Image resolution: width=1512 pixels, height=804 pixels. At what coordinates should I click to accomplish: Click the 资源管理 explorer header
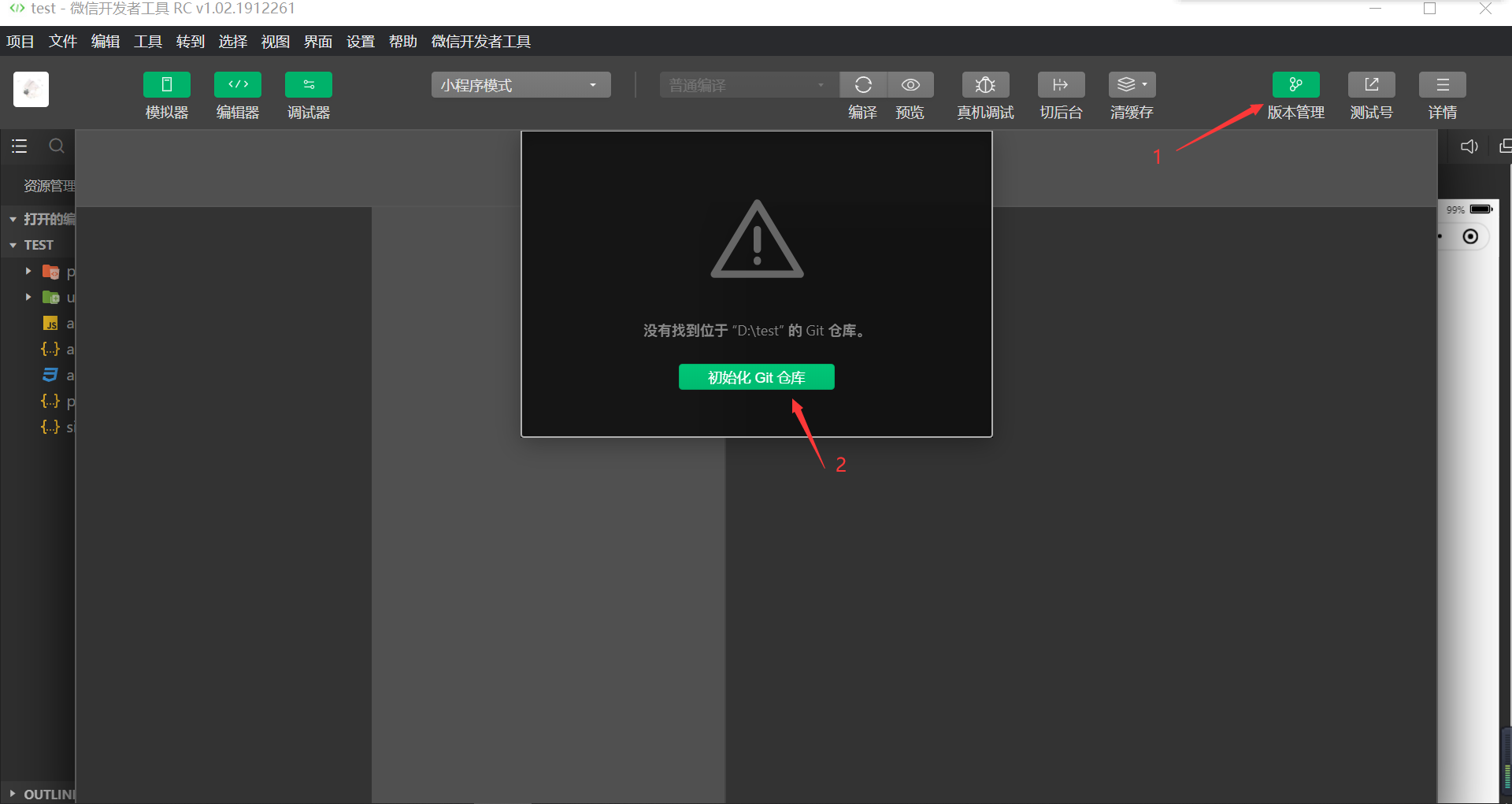[x=49, y=186]
